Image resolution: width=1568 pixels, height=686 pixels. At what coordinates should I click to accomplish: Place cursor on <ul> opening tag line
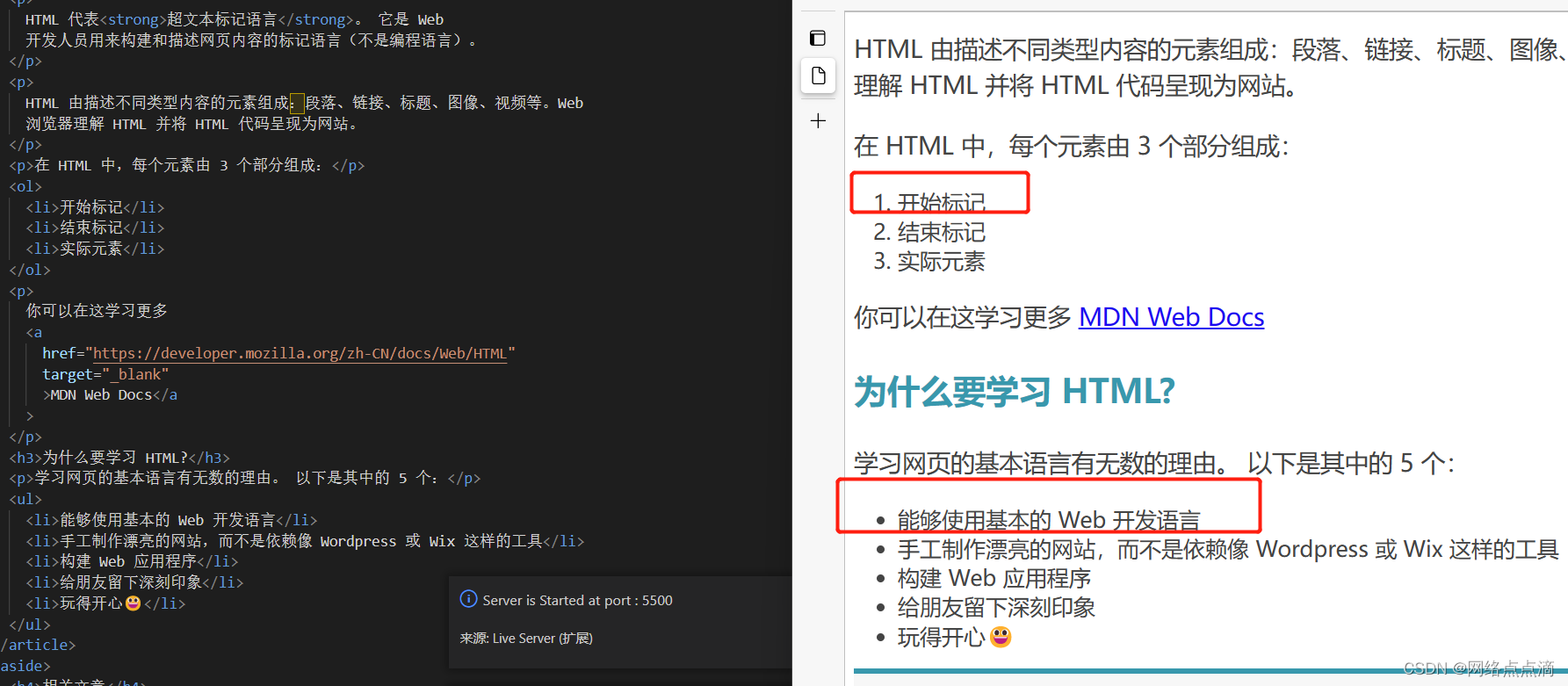tap(25, 499)
